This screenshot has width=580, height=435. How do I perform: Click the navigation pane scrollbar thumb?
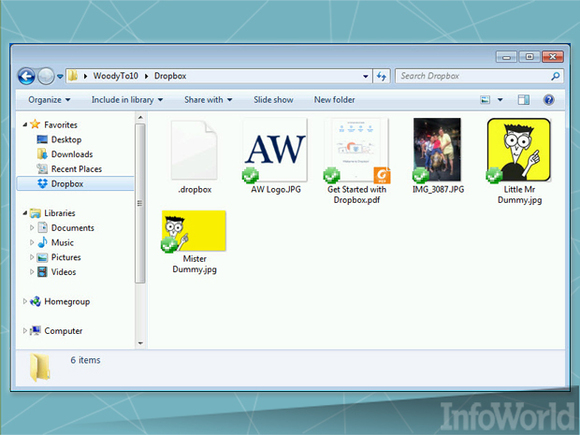click(x=140, y=203)
